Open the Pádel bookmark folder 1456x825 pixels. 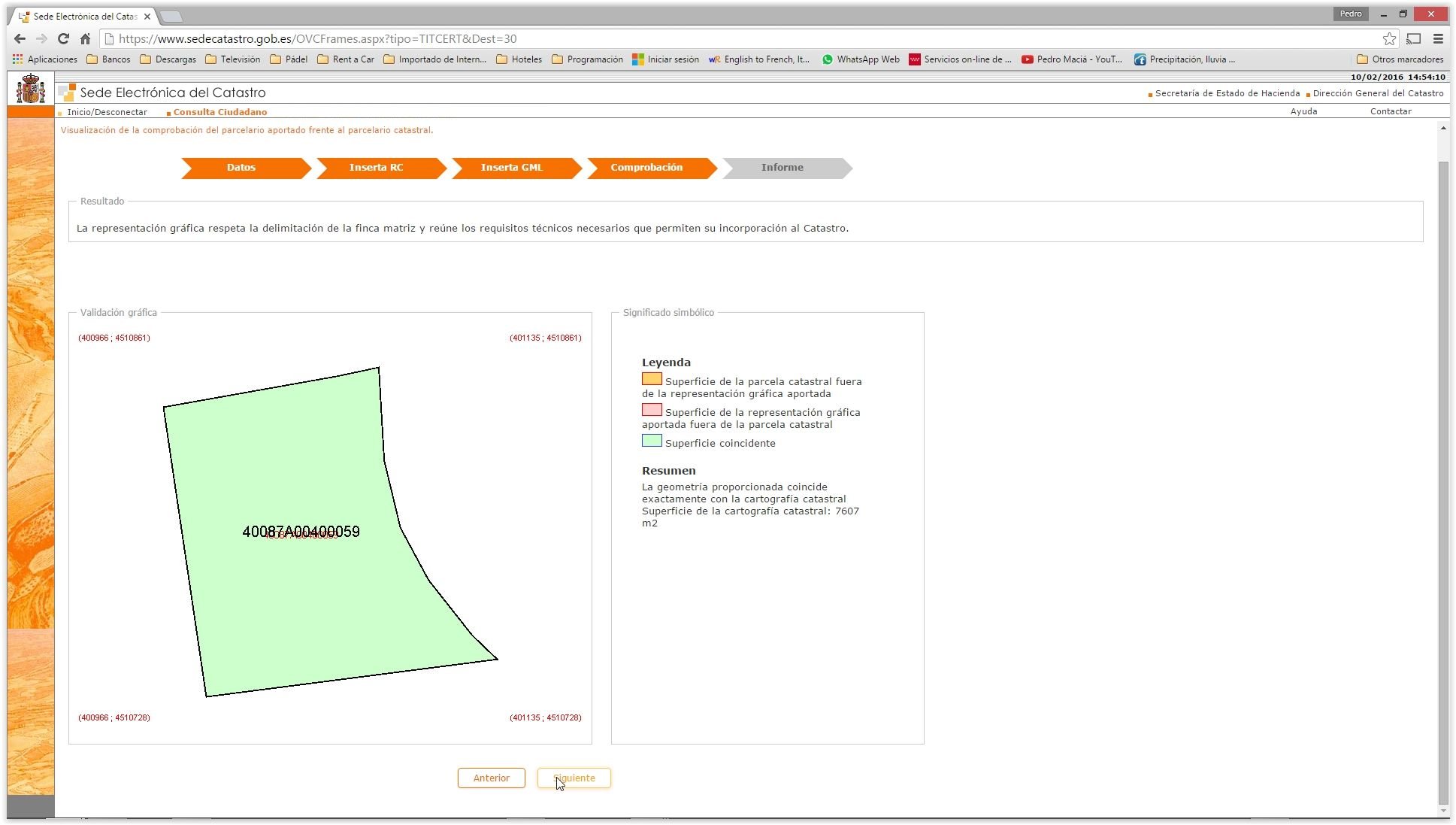[x=289, y=59]
